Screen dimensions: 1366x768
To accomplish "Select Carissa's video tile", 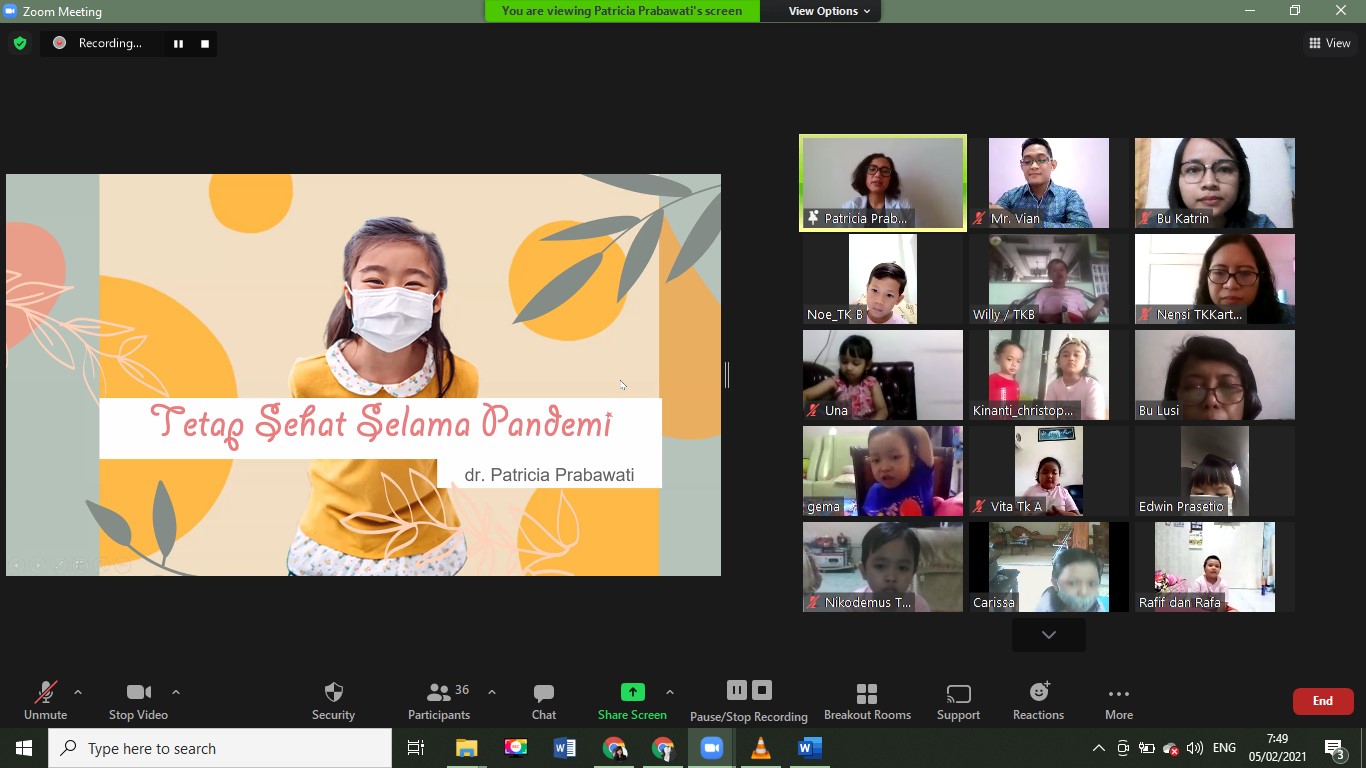I will pos(1049,567).
